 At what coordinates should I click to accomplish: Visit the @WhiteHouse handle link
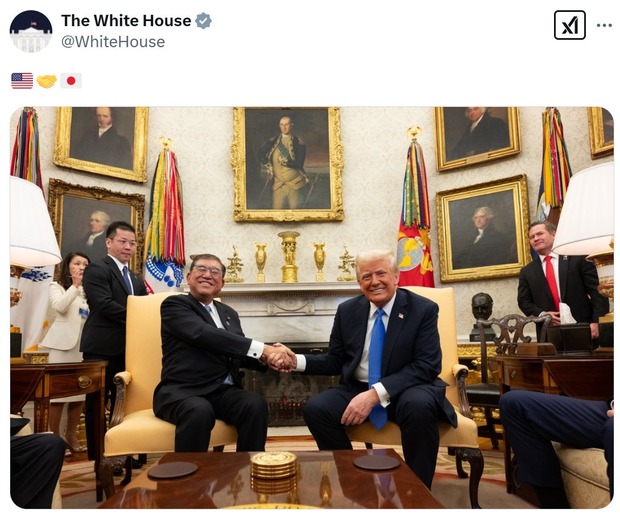click(x=113, y=42)
